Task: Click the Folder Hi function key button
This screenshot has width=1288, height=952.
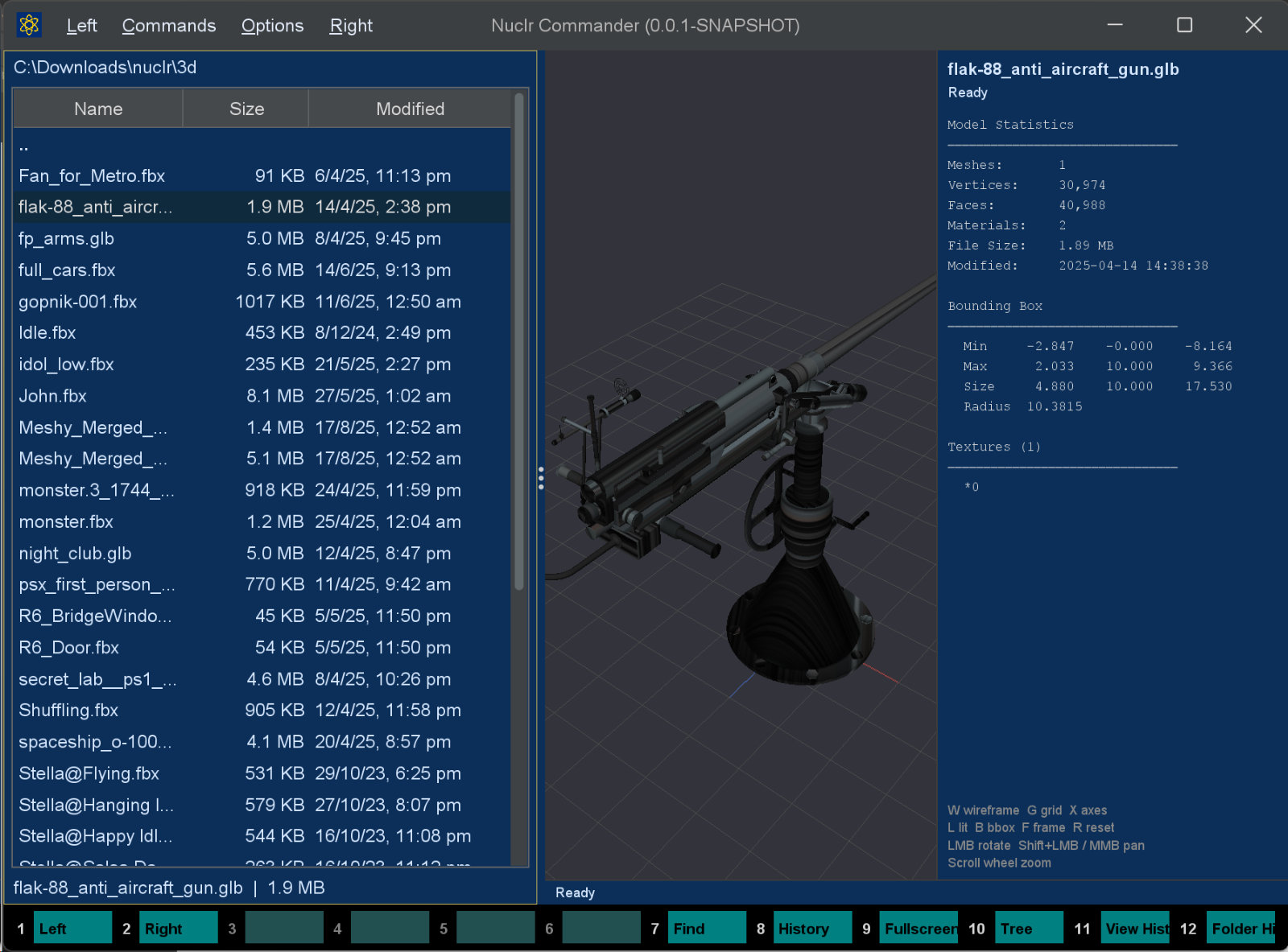Action: pyautogui.click(x=1241, y=928)
